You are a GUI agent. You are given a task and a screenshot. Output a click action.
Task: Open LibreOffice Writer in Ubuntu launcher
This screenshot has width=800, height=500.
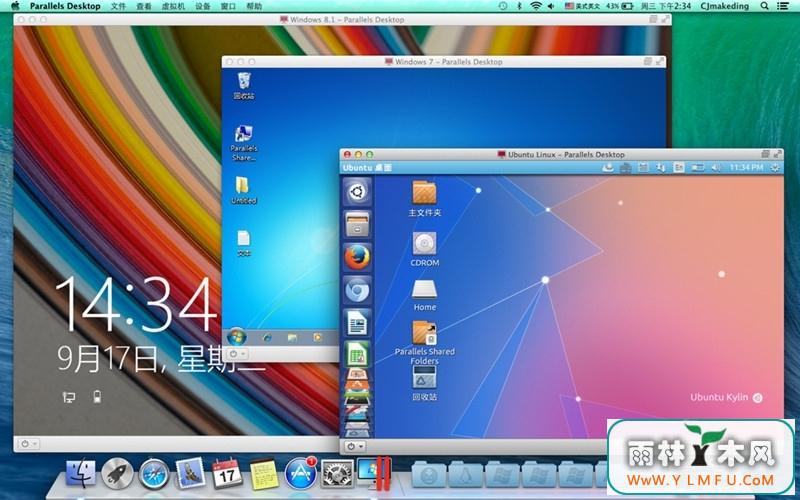[x=357, y=322]
